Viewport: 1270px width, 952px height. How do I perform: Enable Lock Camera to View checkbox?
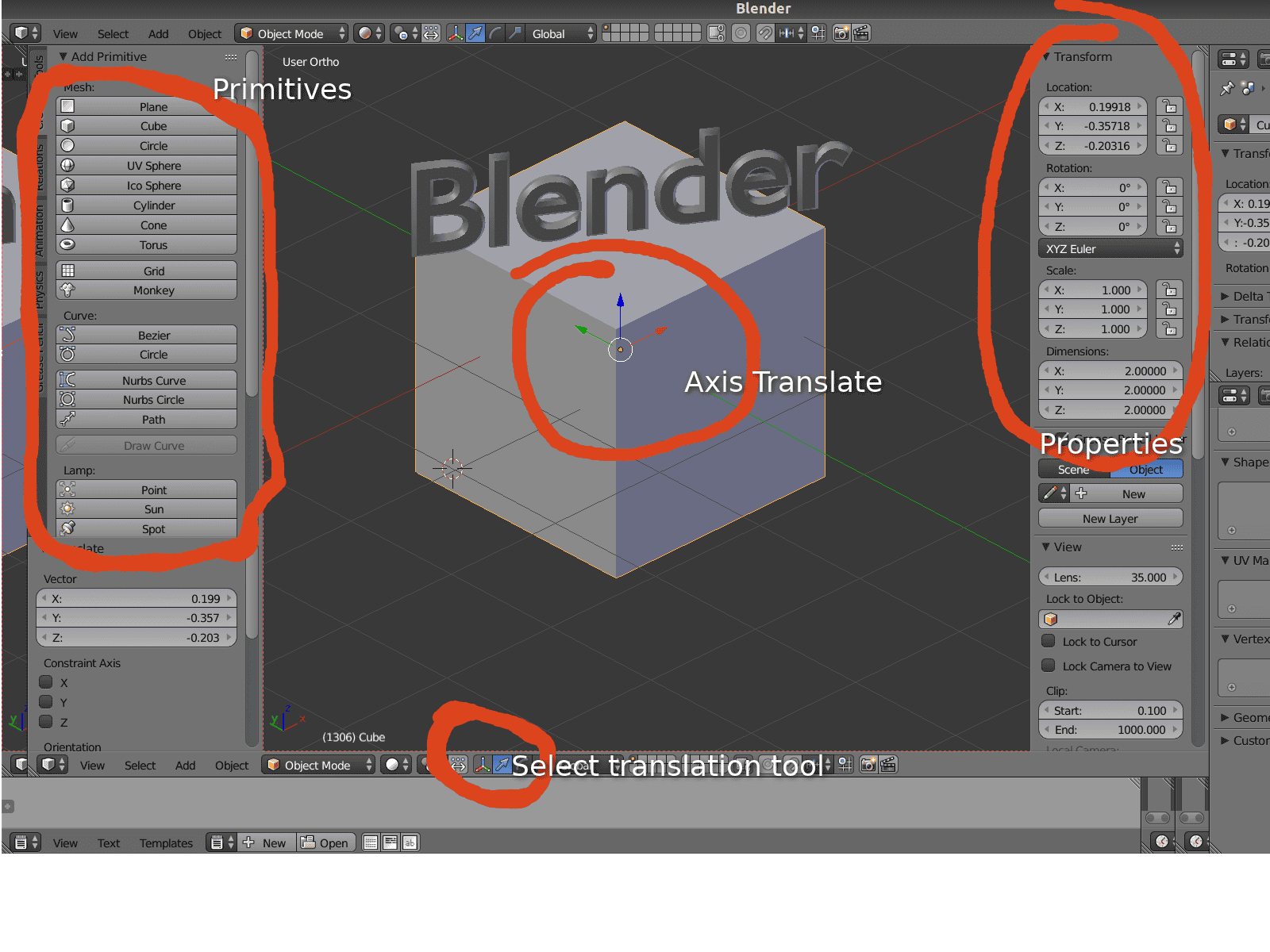coord(1049,666)
